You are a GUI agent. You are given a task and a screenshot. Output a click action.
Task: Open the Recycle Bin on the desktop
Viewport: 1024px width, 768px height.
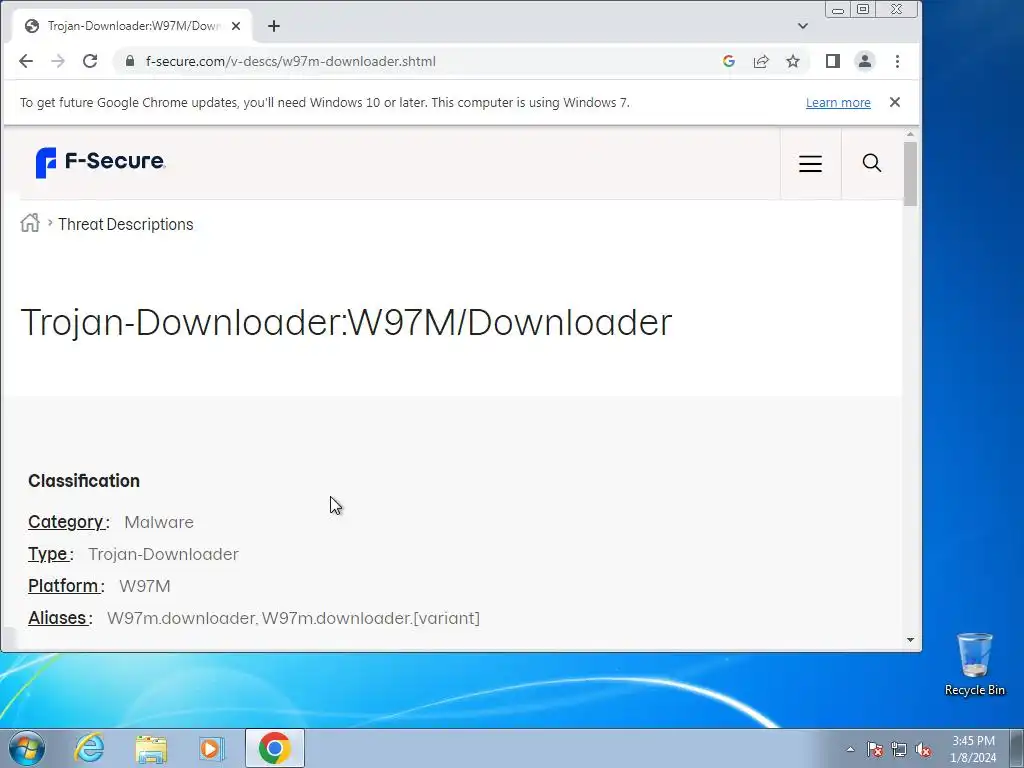click(x=974, y=664)
